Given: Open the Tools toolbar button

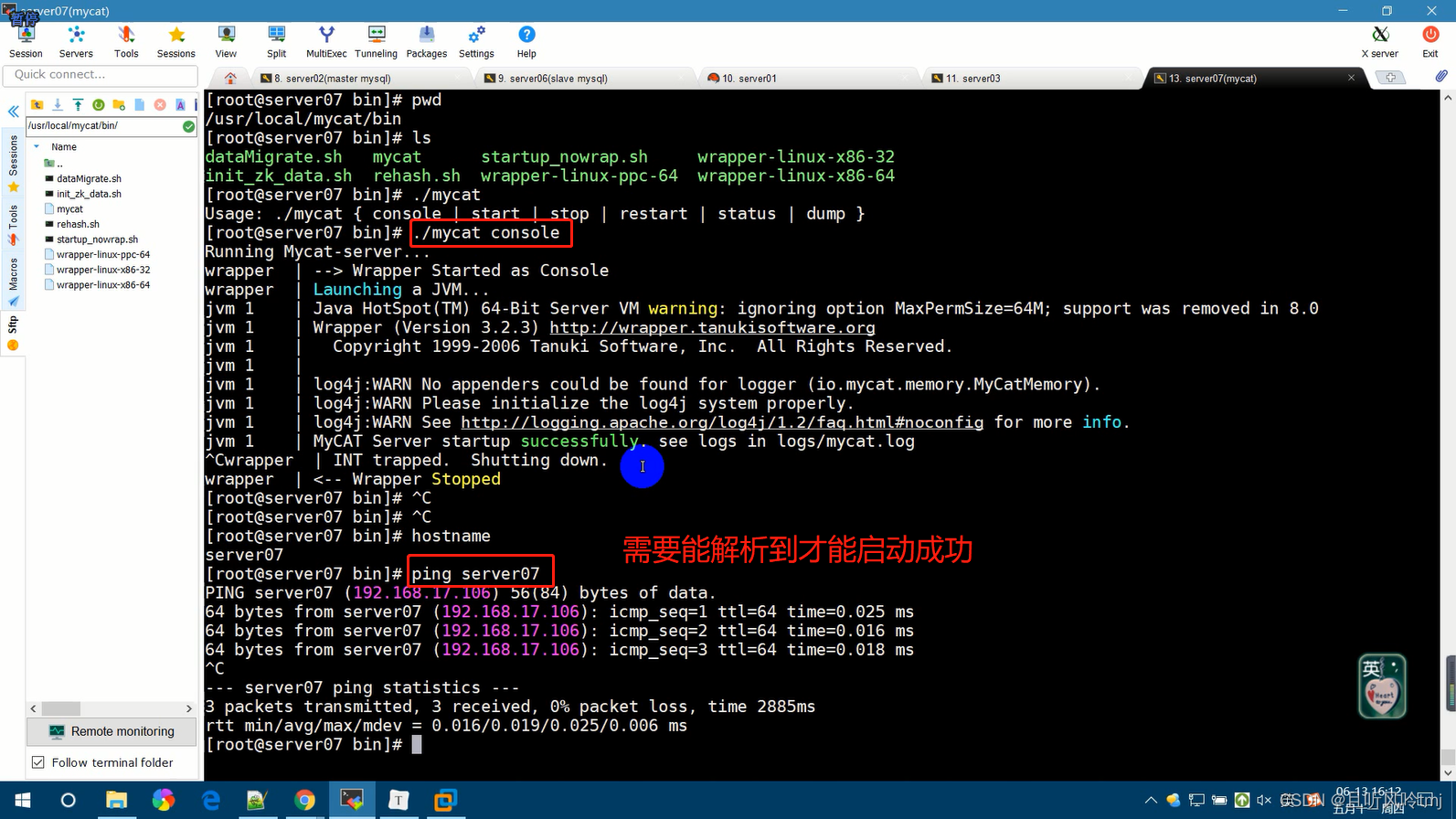Looking at the screenshot, I should (126, 42).
